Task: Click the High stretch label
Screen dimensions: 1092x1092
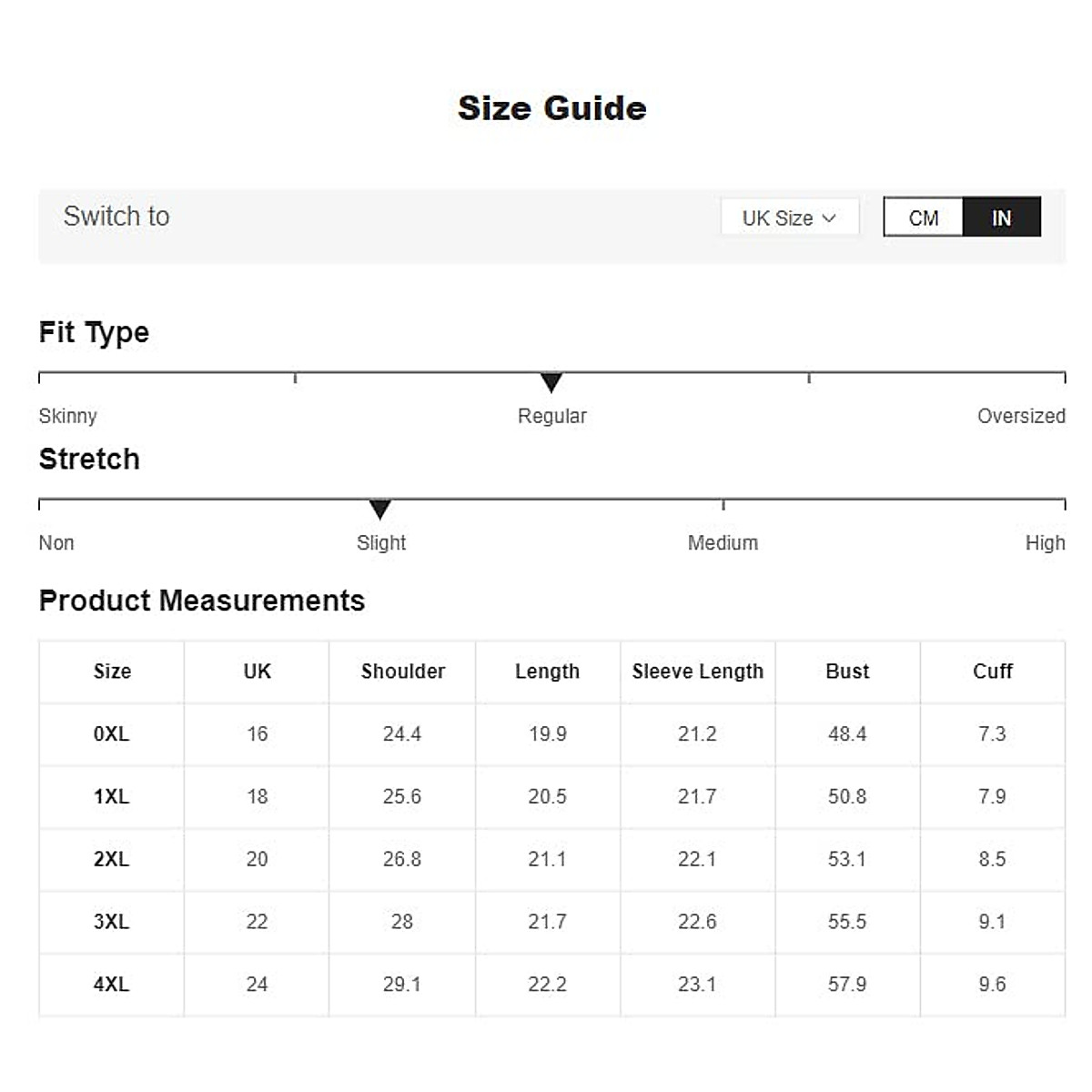Action: (1044, 542)
